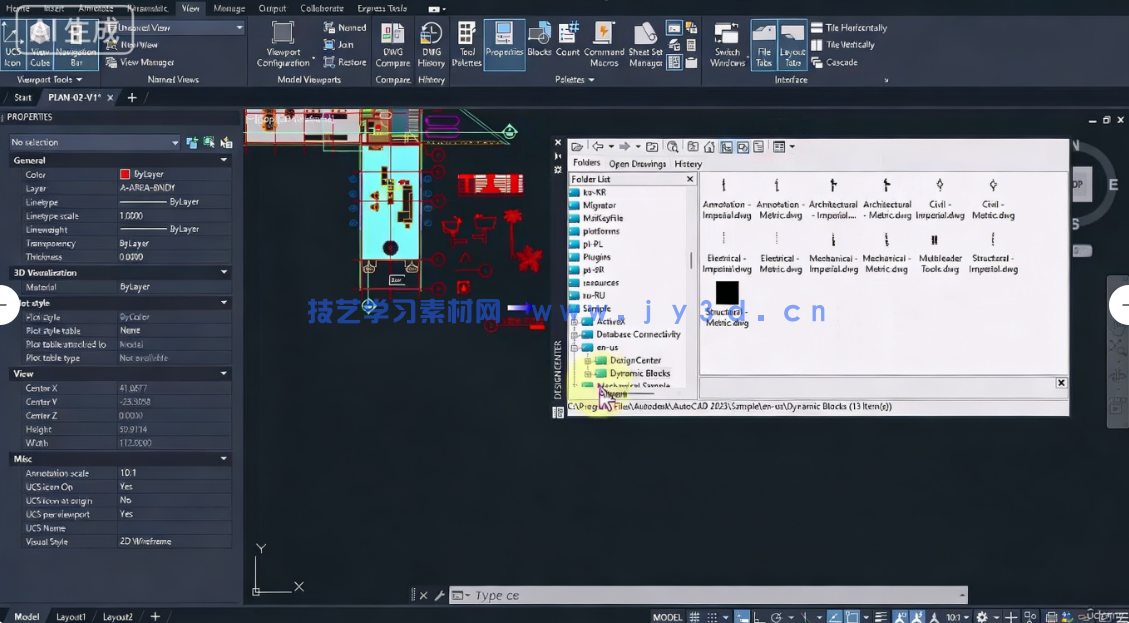Screen dimensions: 1129x623
Task: Switch to the Open Drawings tab in DesignCenter
Action: pos(640,163)
